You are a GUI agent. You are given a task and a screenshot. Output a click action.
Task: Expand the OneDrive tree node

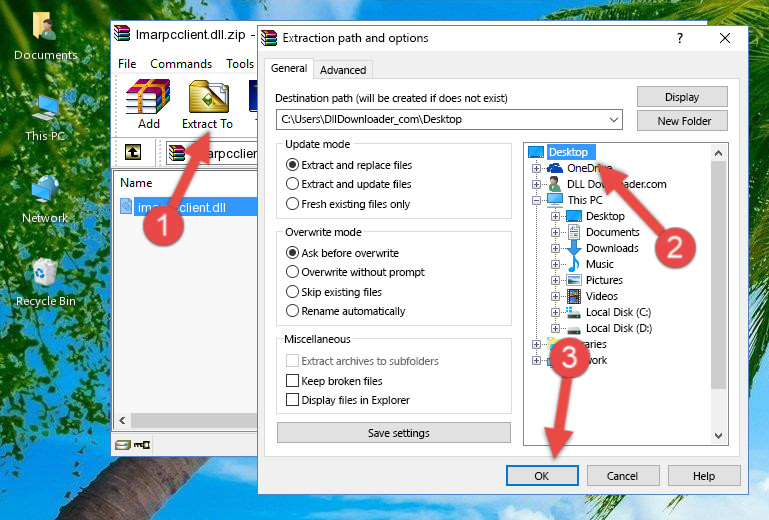click(537, 168)
